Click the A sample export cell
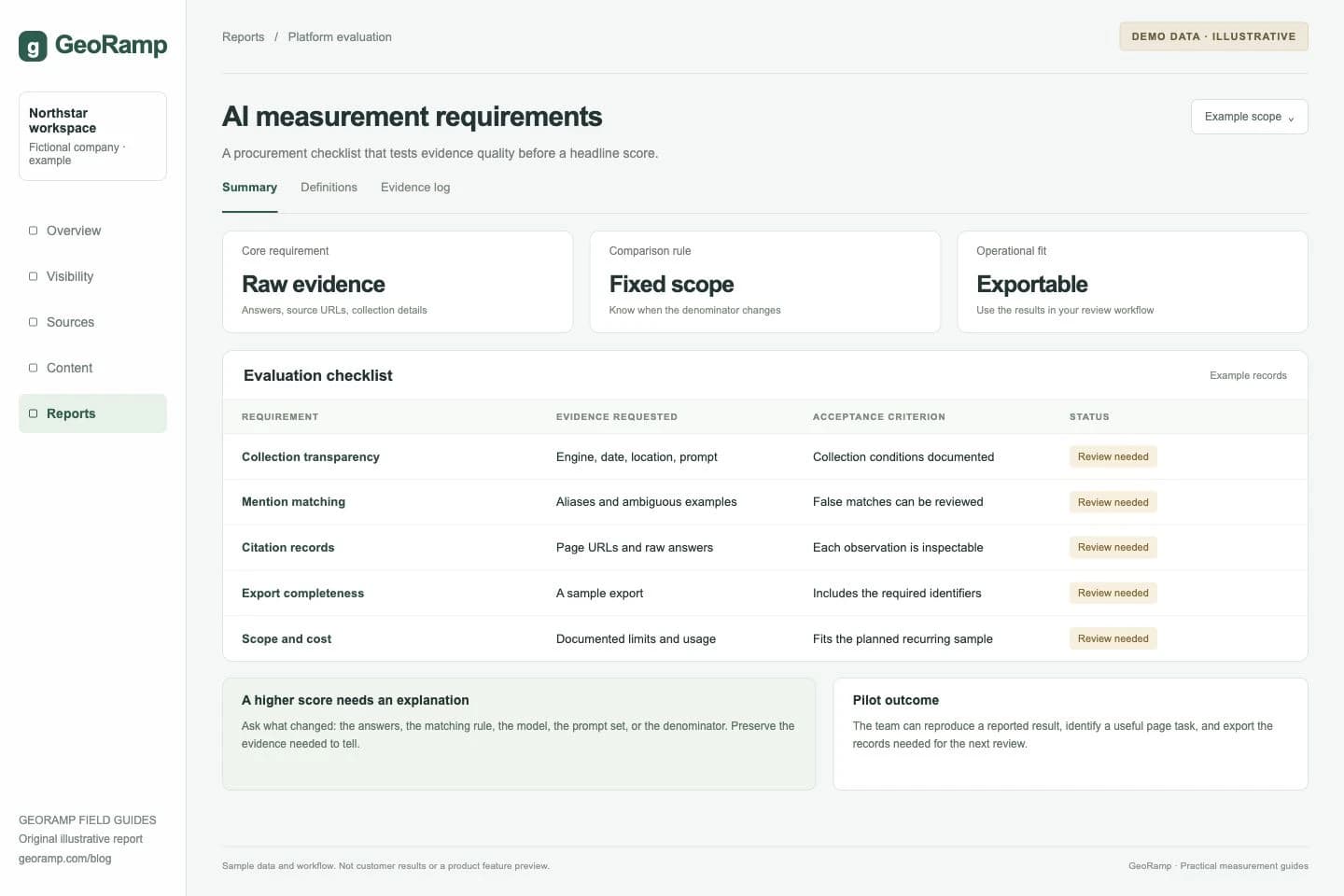The height and width of the screenshot is (896, 1344). pyautogui.click(x=599, y=594)
